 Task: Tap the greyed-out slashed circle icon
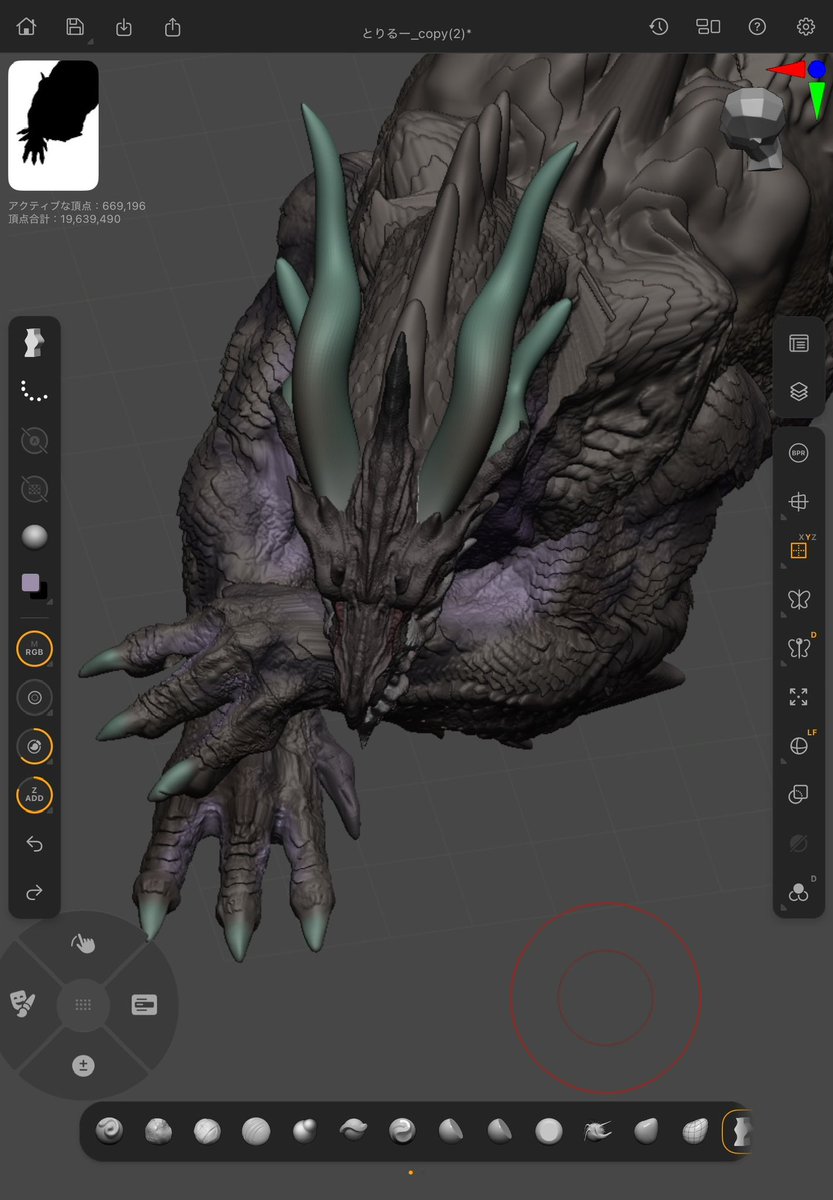[x=798, y=844]
